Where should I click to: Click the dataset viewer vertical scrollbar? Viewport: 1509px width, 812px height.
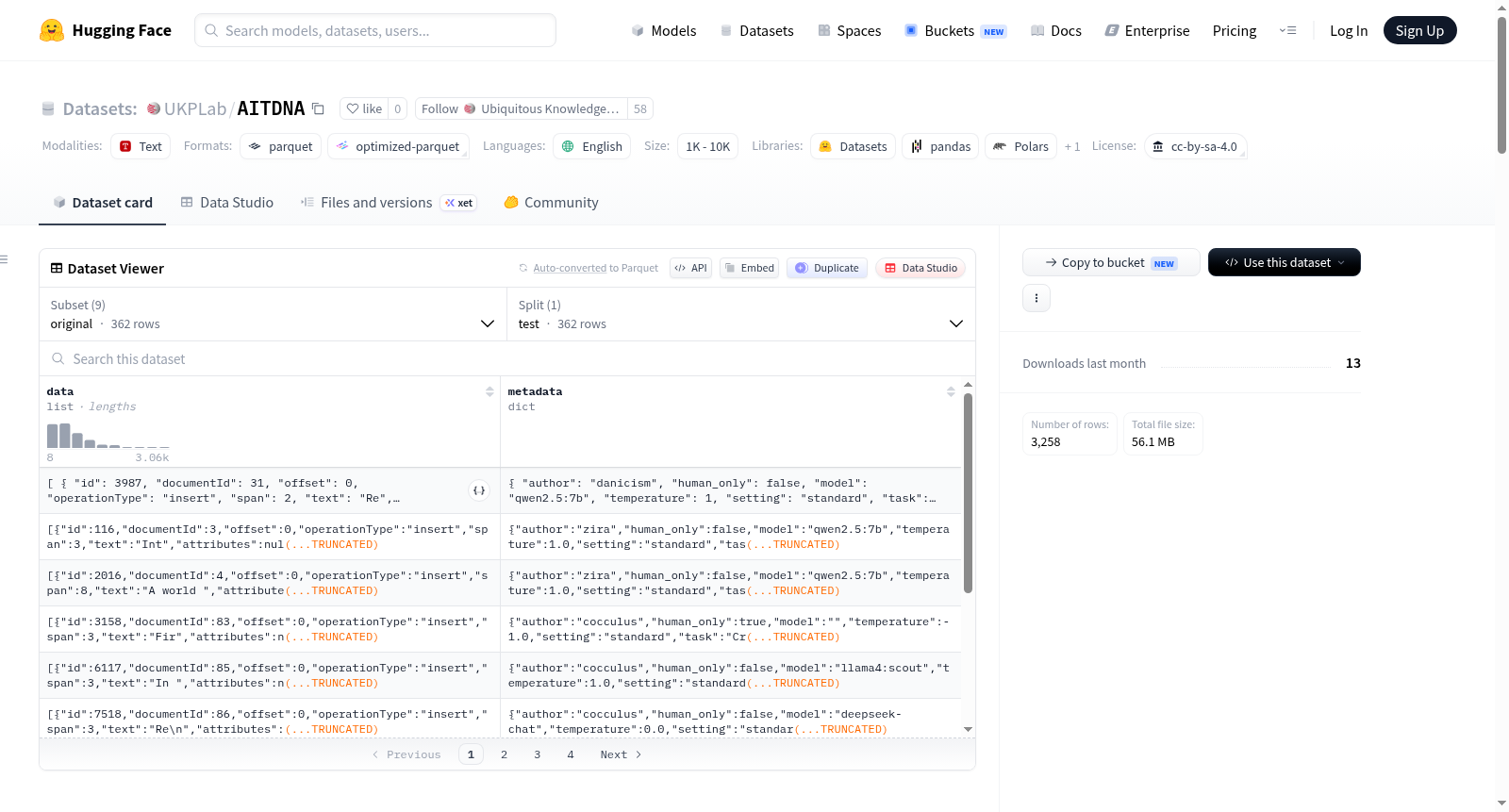[968, 493]
